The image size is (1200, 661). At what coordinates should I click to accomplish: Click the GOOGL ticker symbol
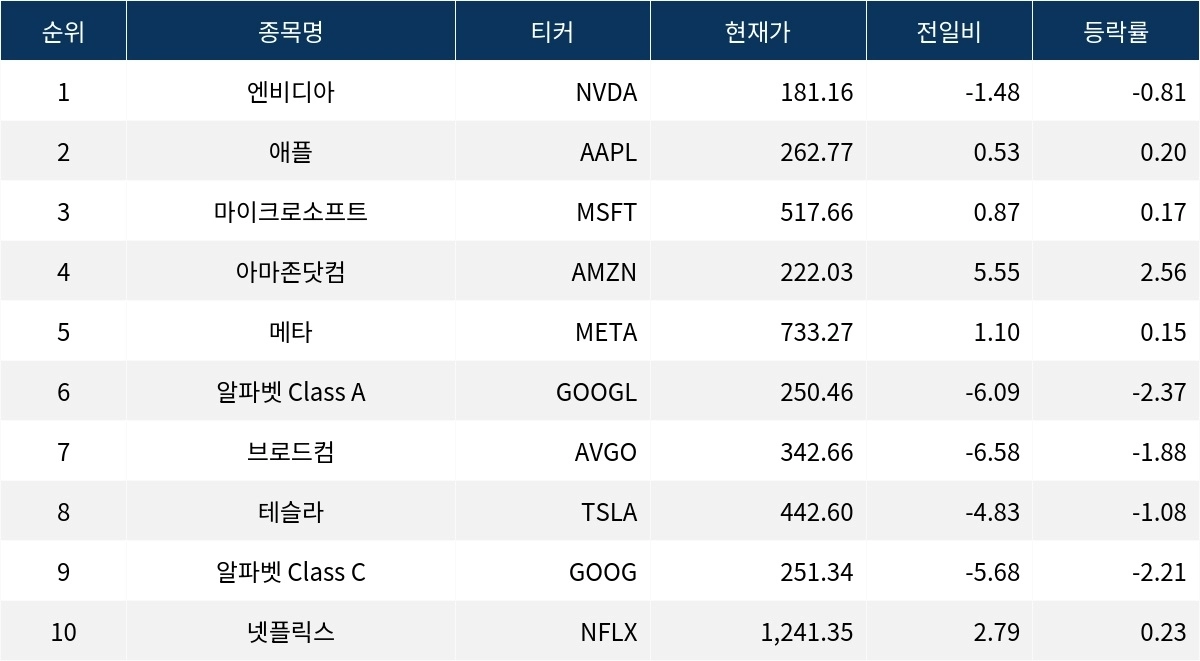(597, 392)
